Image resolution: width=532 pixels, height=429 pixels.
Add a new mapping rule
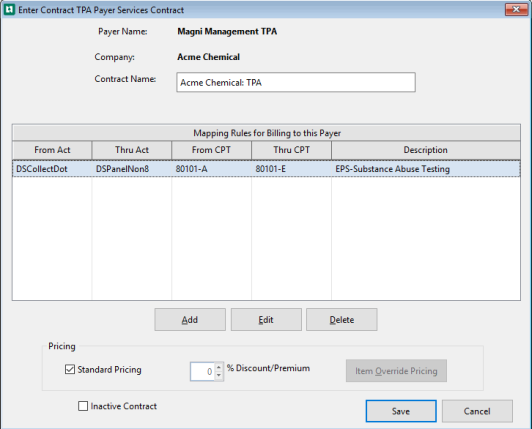(190, 319)
